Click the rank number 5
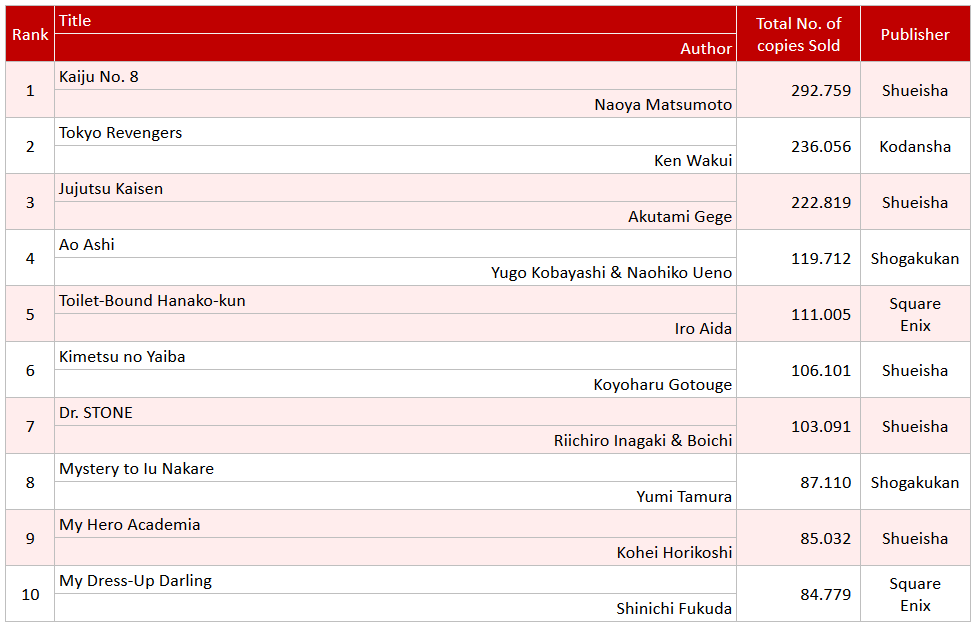Viewport: 976px width, 629px height. tap(30, 314)
